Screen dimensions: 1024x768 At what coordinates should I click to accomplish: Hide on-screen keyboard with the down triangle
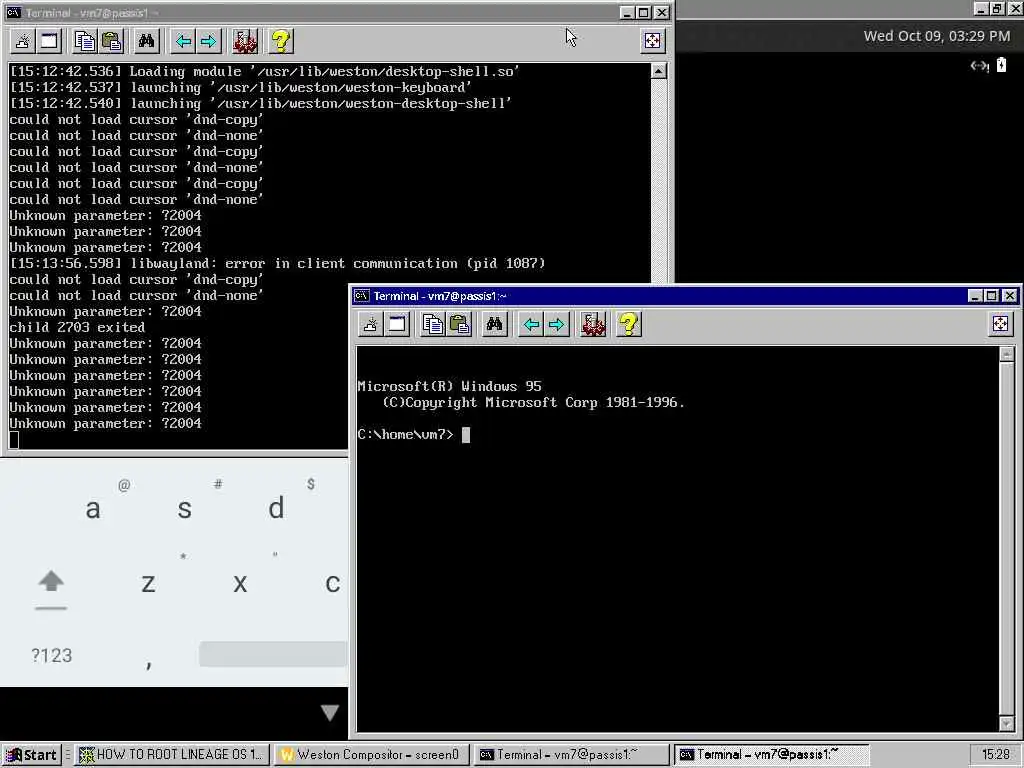(330, 712)
